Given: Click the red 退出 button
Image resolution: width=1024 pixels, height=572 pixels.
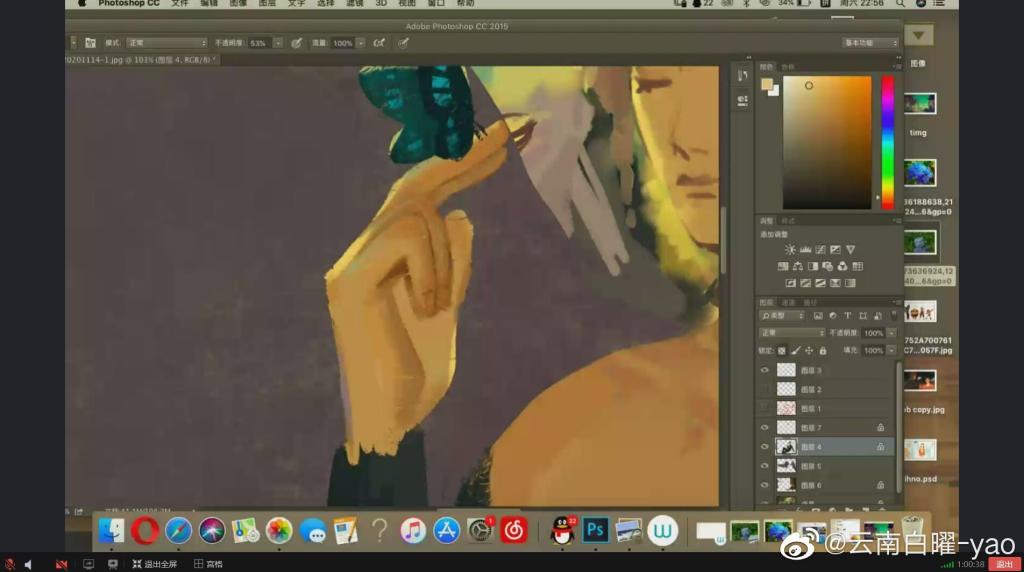Looking at the screenshot, I should coord(1004,564).
